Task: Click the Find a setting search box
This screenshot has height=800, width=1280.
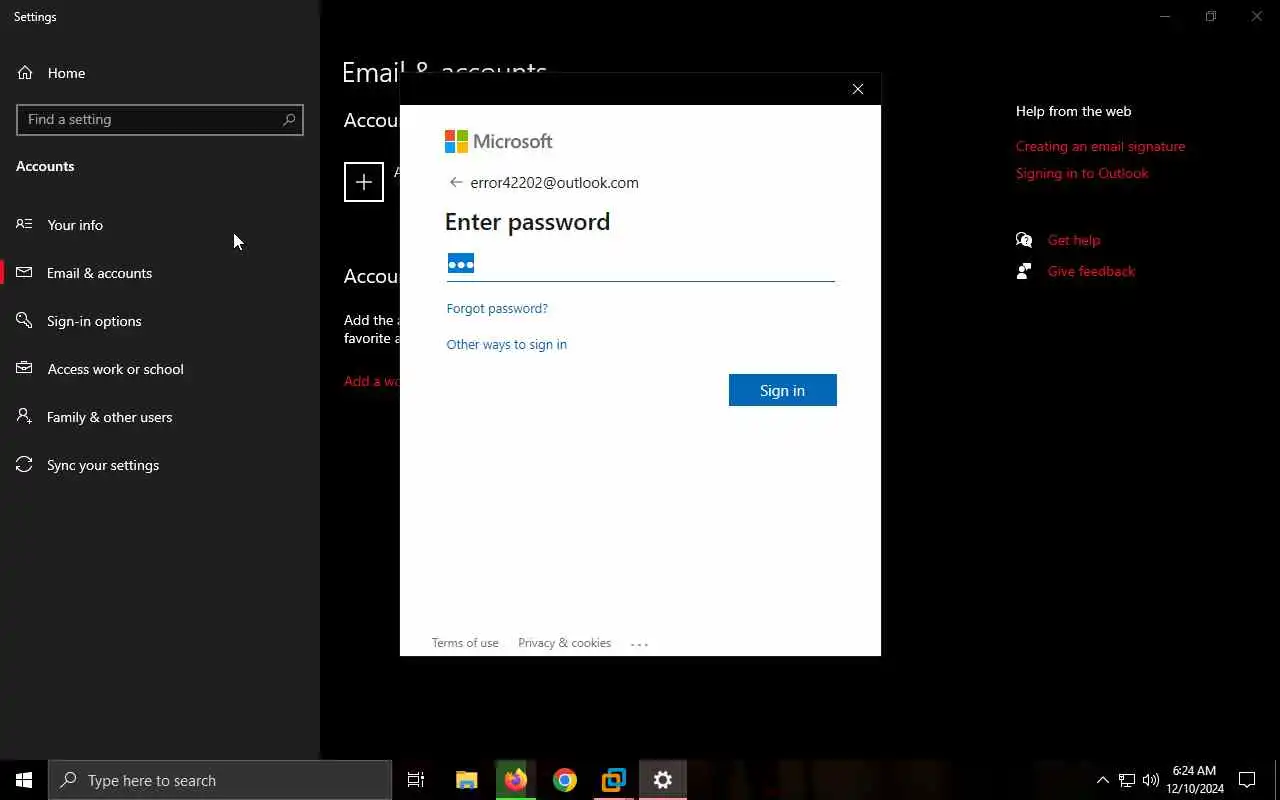Action: [160, 119]
